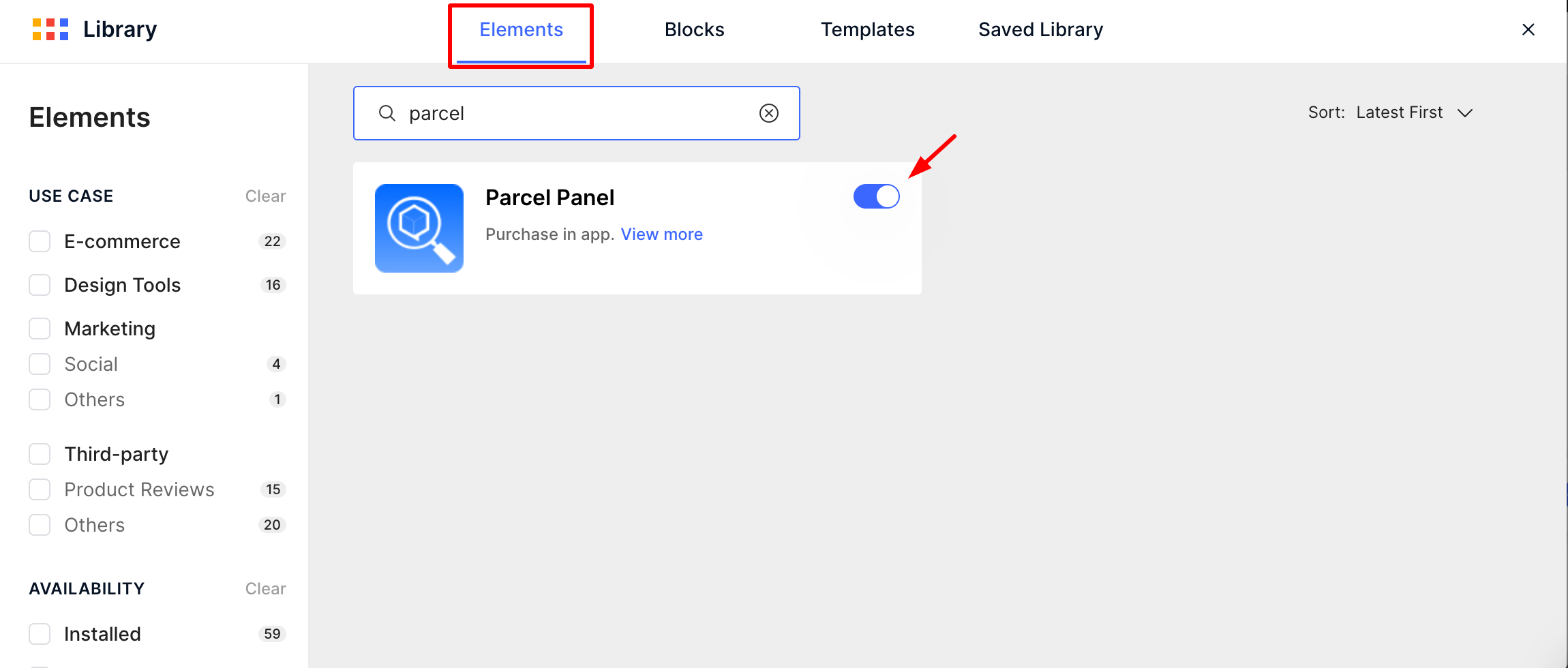Click the Parcel Panel app icon
This screenshot has height=668, width=1568.
coord(419,228)
